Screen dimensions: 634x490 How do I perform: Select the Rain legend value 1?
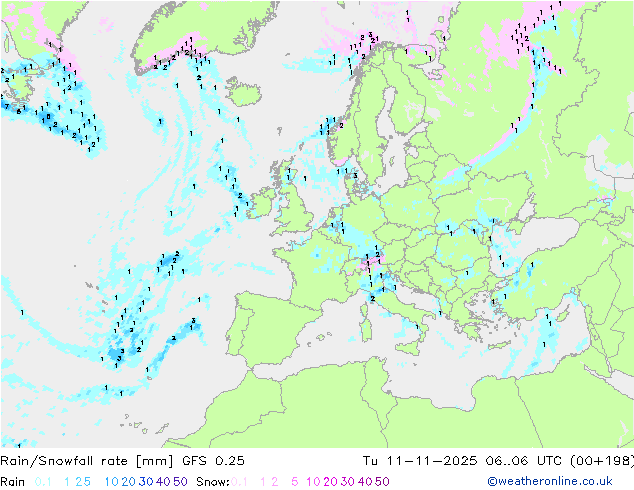(x=68, y=482)
